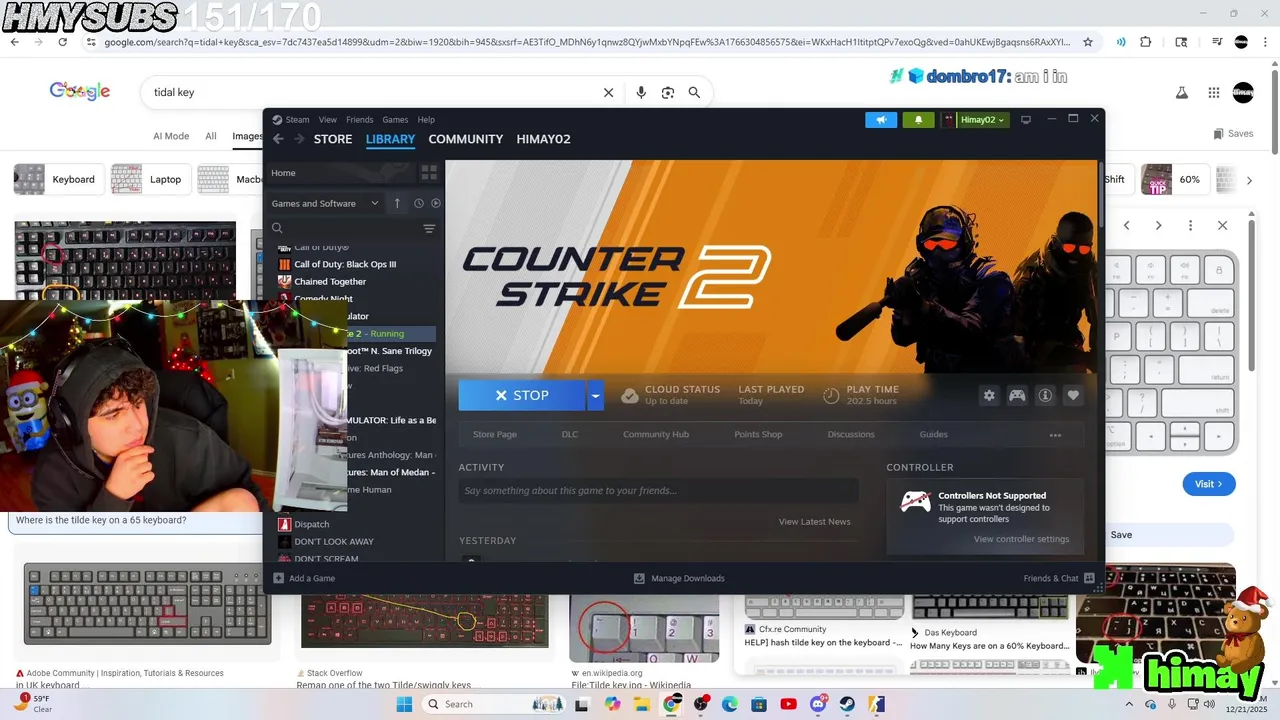This screenshot has width=1280, height=720.
Task: Reload the Chrome page
Action: click(x=63, y=42)
